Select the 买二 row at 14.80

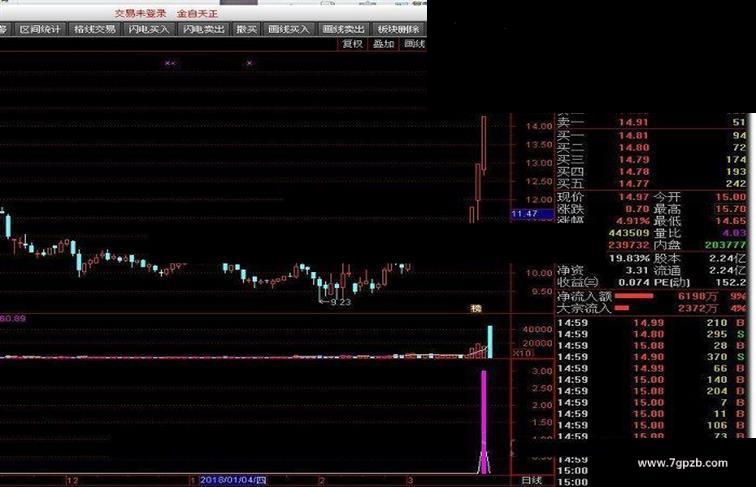click(651, 148)
